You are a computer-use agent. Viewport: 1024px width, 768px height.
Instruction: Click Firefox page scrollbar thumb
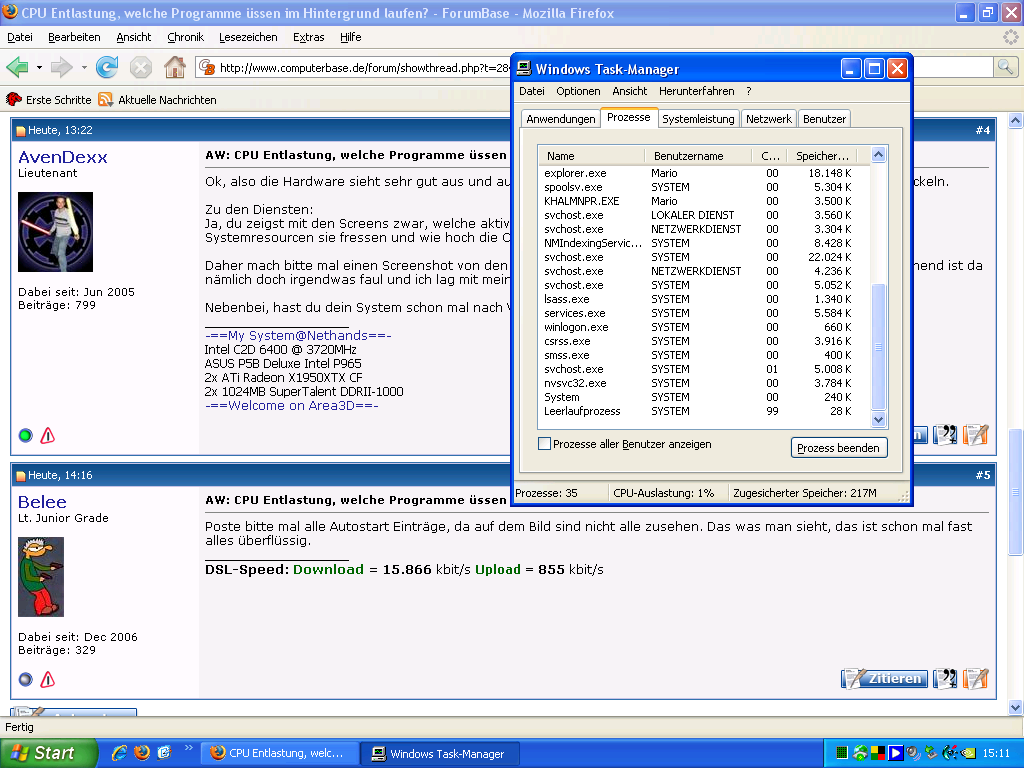click(x=1015, y=492)
